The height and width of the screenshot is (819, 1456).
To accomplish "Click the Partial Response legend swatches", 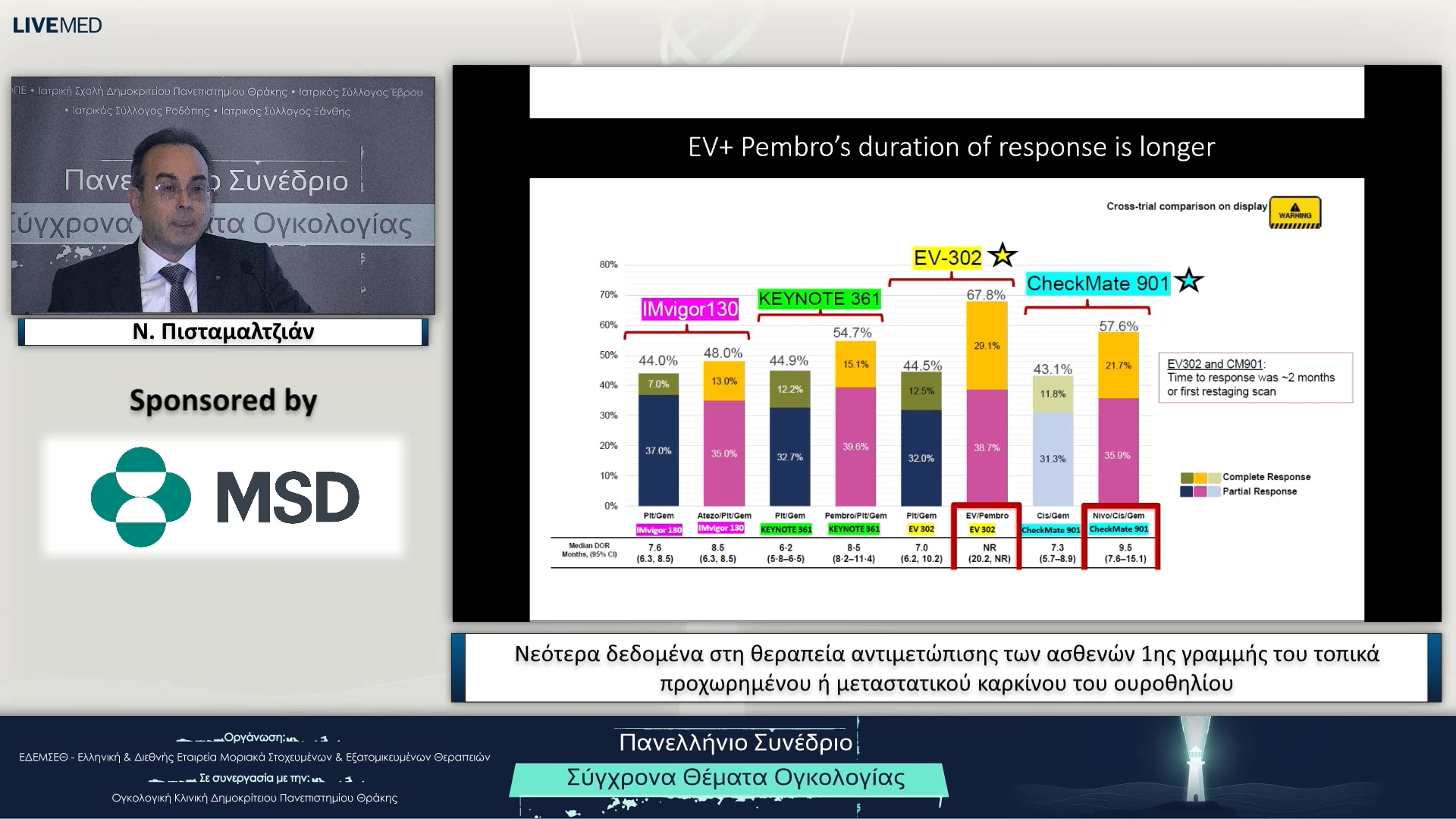I will pyautogui.click(x=1200, y=491).
